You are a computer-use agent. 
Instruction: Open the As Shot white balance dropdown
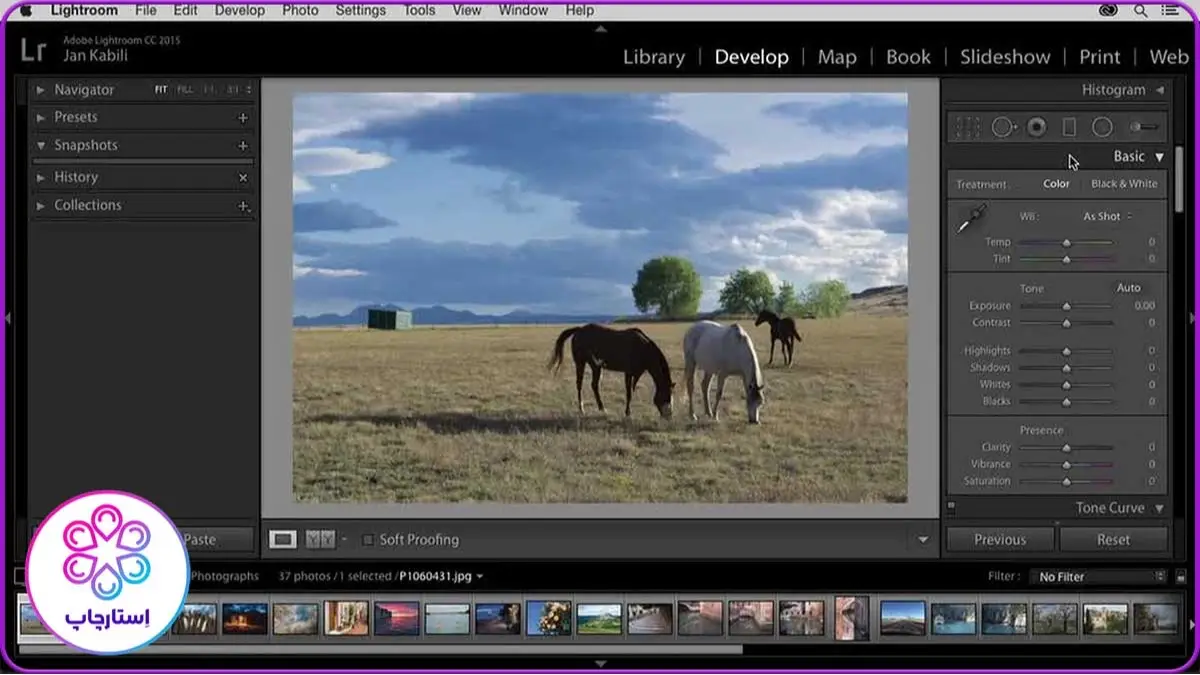1107,216
